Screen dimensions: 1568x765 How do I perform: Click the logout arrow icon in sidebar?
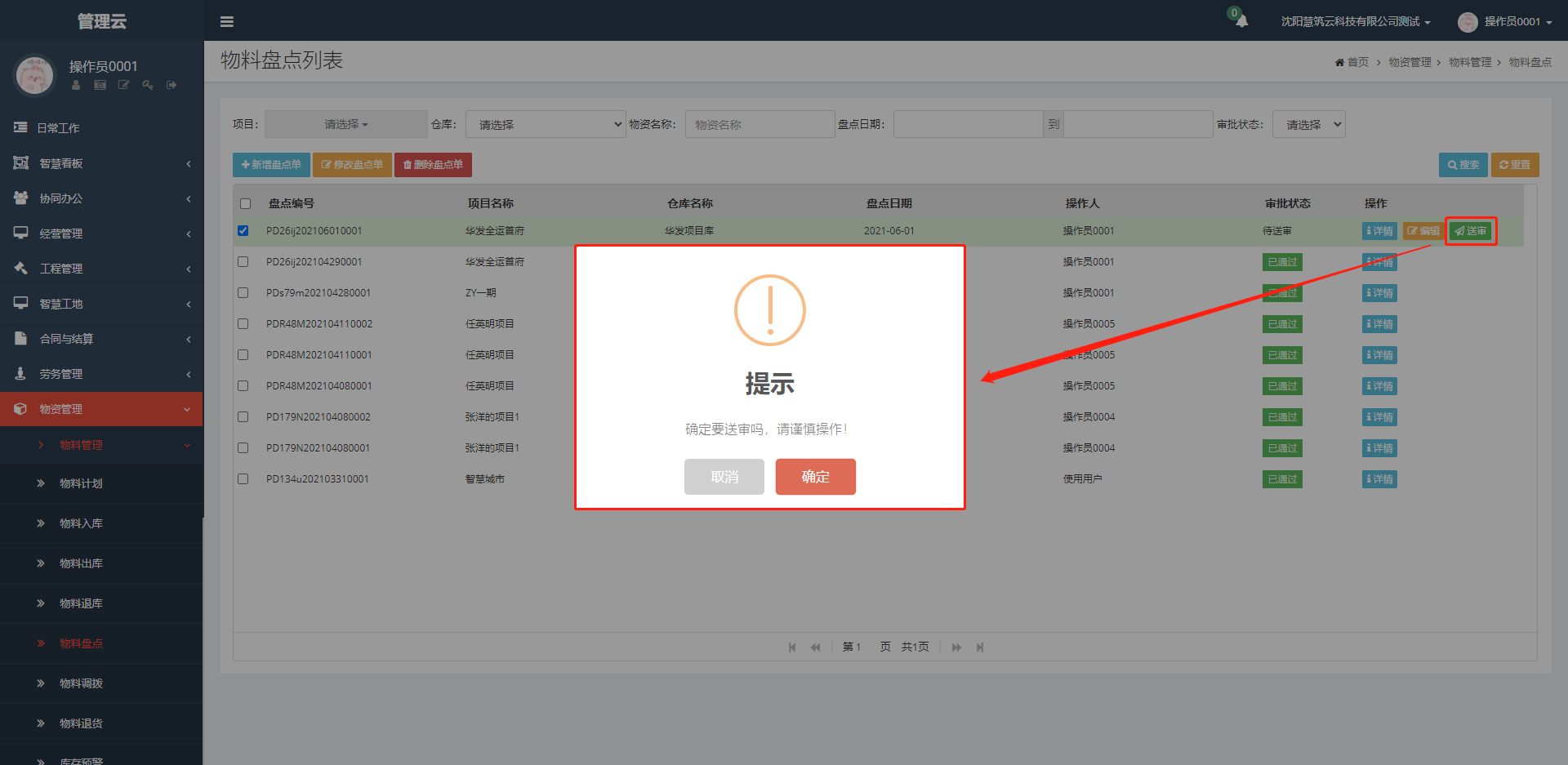coord(171,85)
